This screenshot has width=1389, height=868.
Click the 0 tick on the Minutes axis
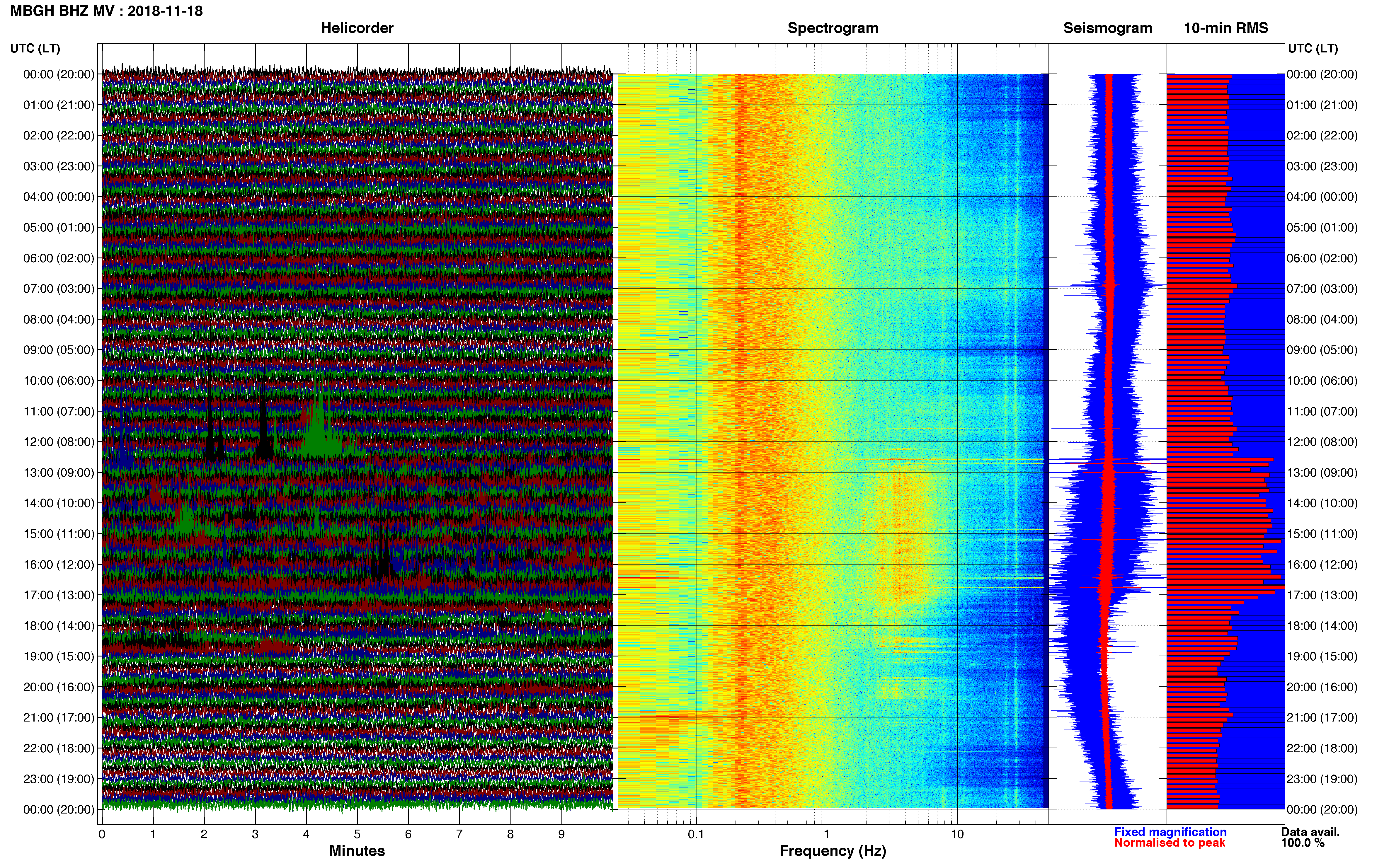coord(102,835)
